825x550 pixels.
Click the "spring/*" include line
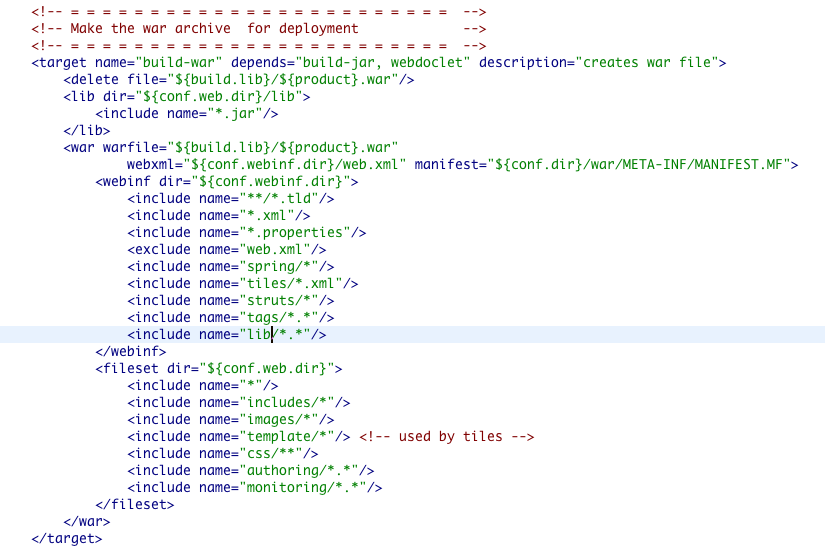pos(230,266)
